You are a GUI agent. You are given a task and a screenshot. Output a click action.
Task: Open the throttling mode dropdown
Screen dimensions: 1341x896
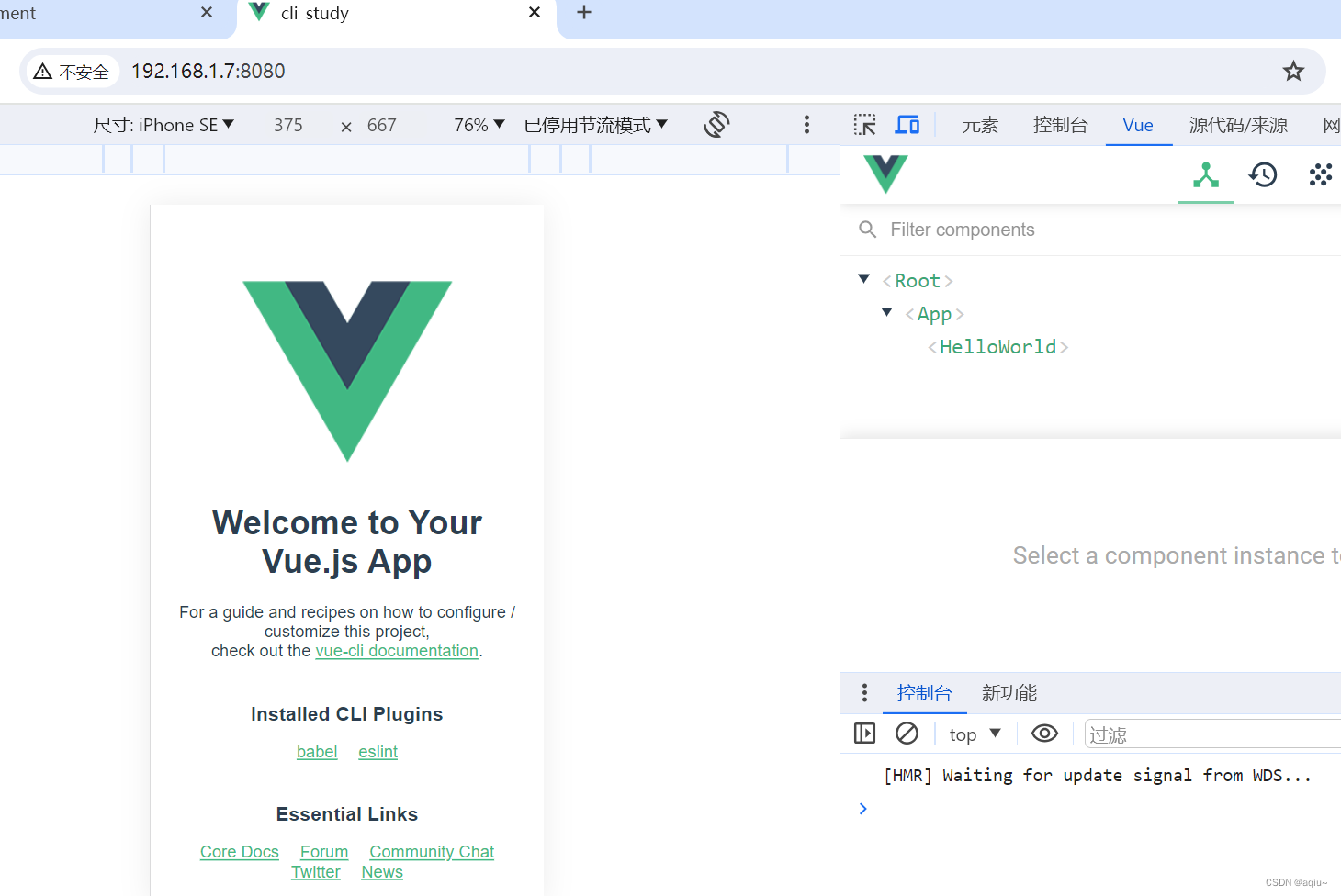click(x=595, y=125)
